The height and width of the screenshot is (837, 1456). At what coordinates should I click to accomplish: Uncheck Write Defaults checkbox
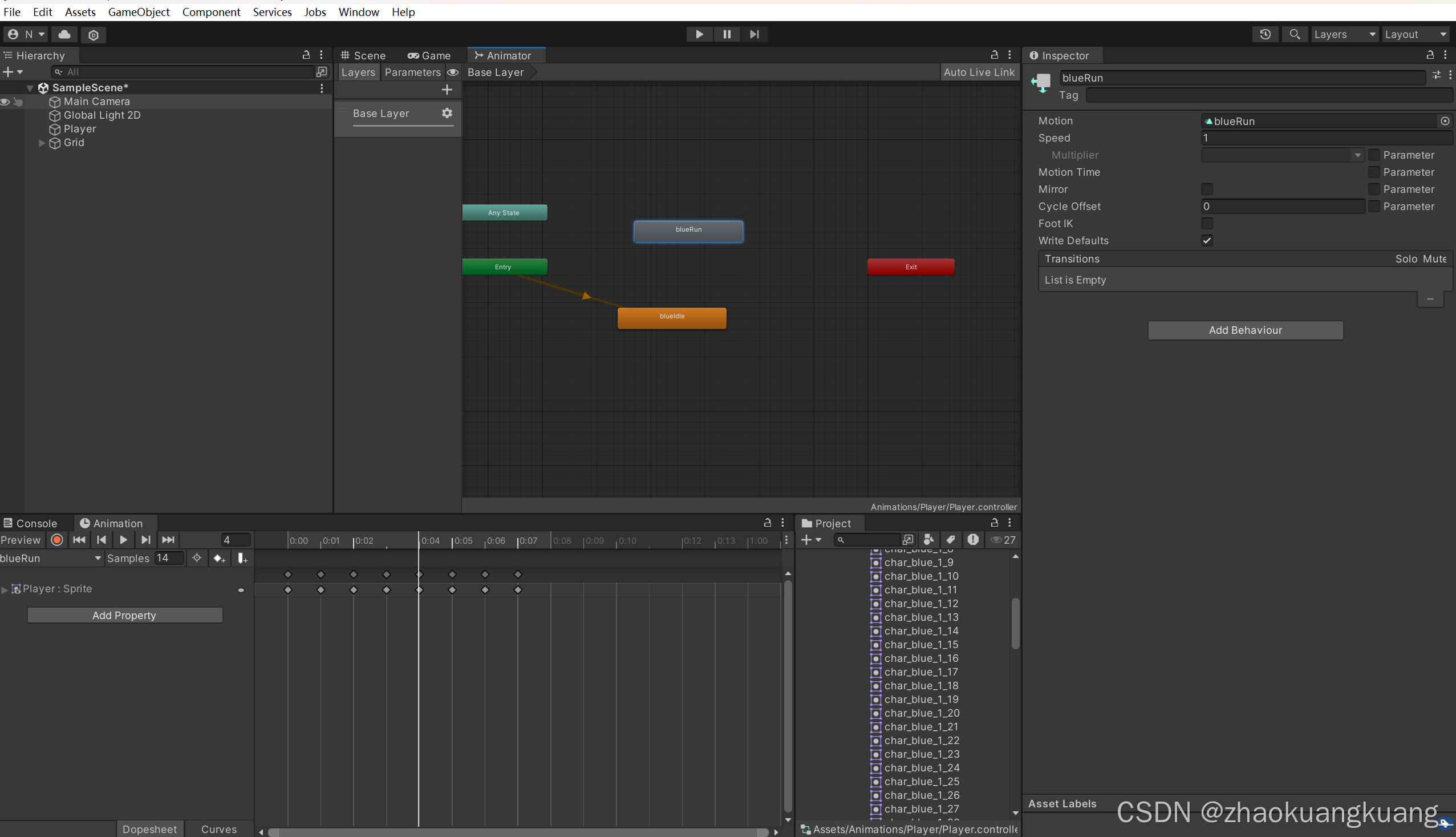(x=1207, y=241)
